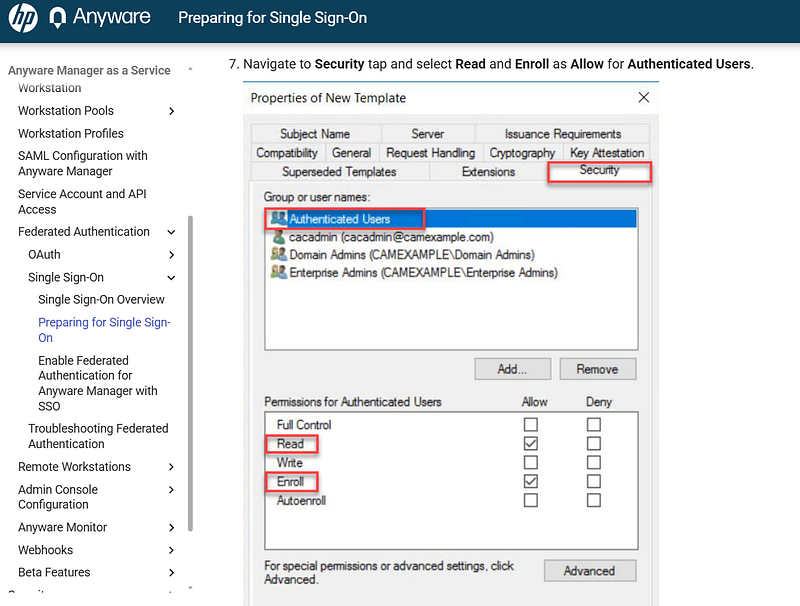This screenshot has height=606, width=800.
Task: Expand Beta Features section
Action: pyautogui.click(x=171, y=572)
